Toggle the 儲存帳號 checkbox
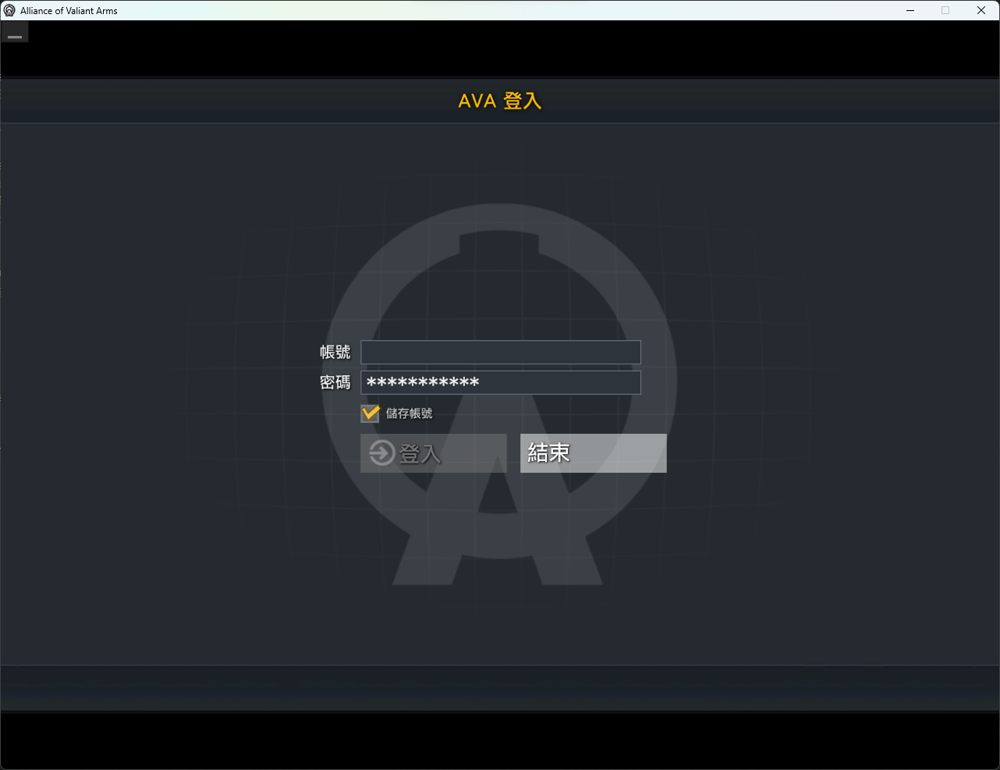1000x770 pixels. (x=370, y=413)
